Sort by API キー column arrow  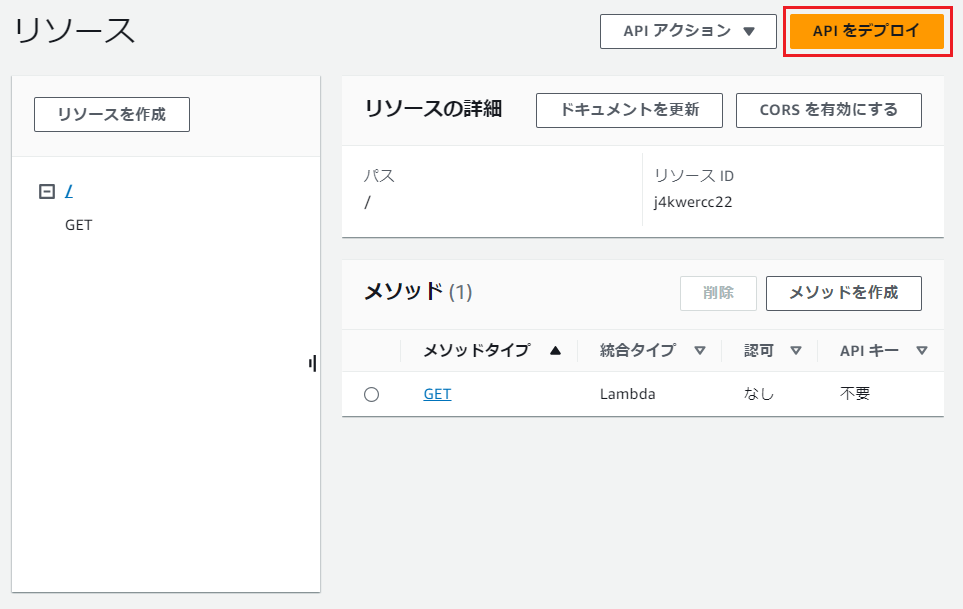tap(921, 351)
